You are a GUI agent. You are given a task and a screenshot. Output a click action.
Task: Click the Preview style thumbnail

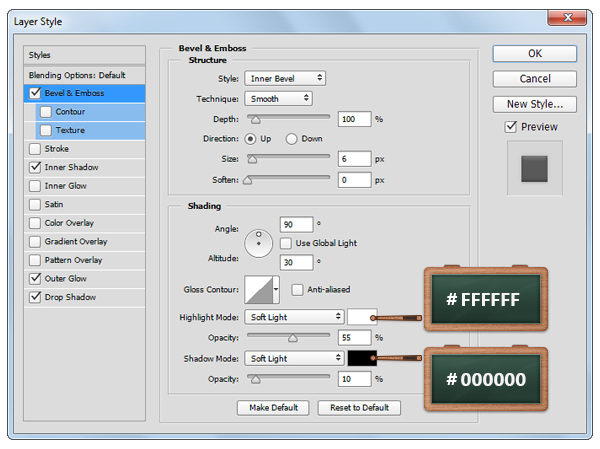point(534,168)
